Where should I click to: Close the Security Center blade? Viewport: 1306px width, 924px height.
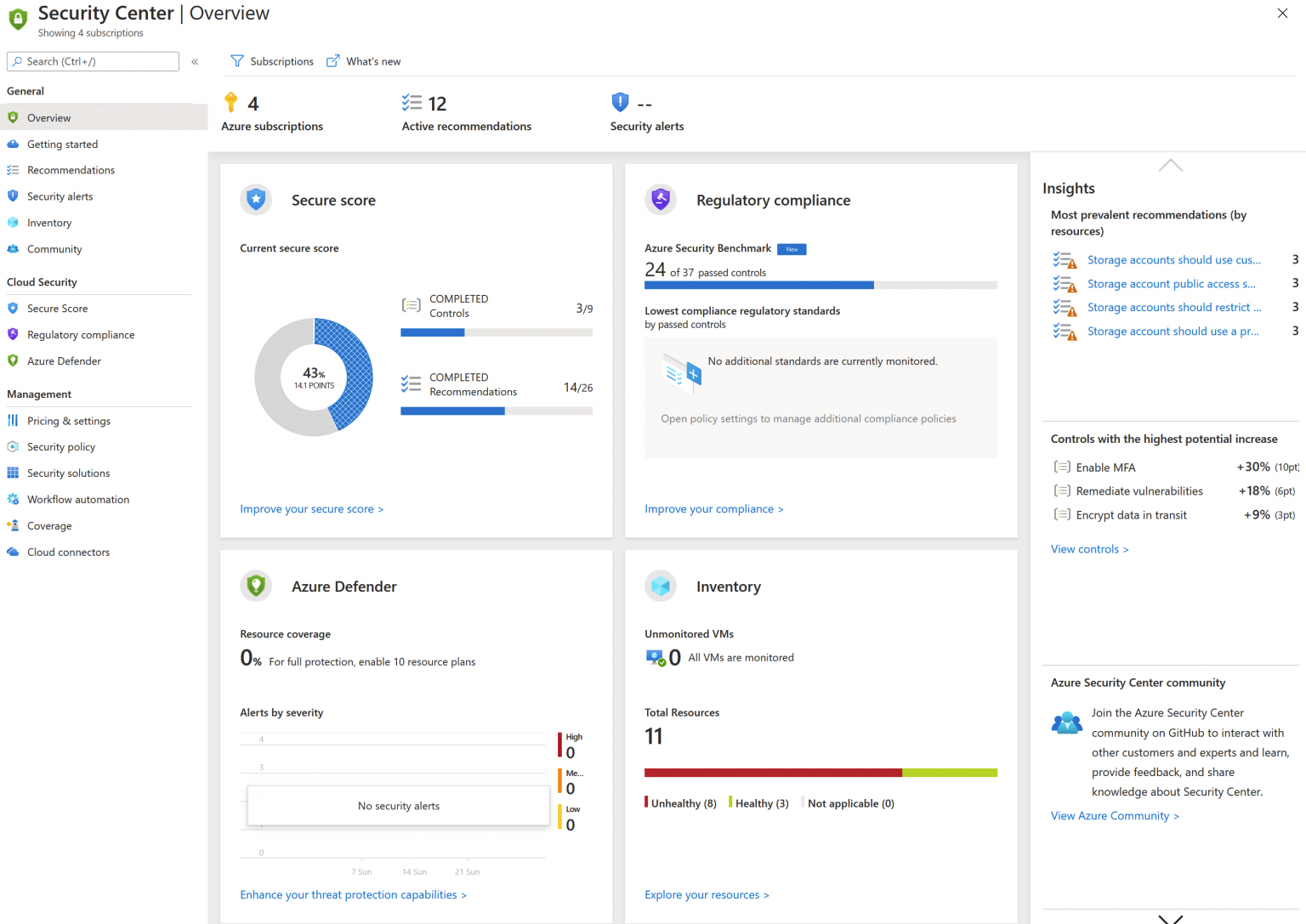point(1282,14)
